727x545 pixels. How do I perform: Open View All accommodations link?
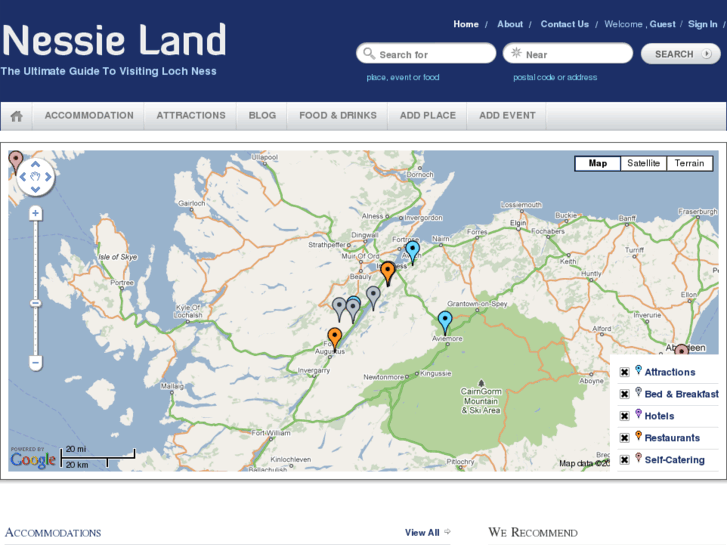(x=422, y=532)
